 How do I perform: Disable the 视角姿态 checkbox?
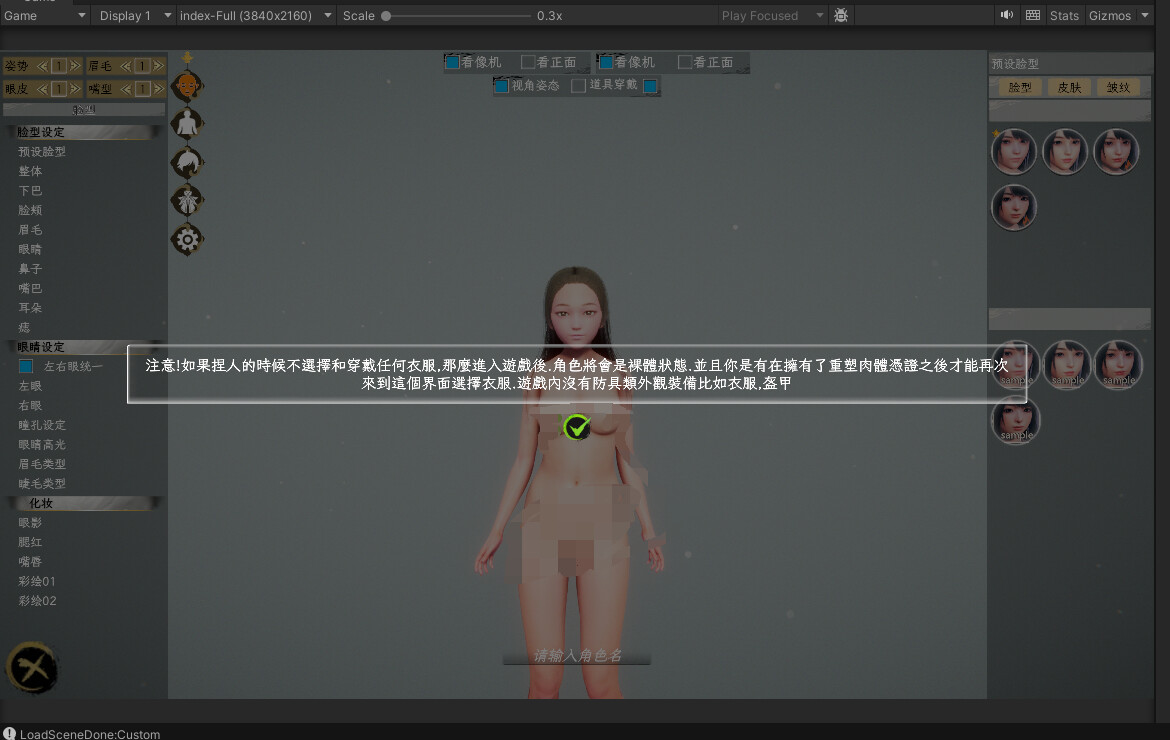501,85
